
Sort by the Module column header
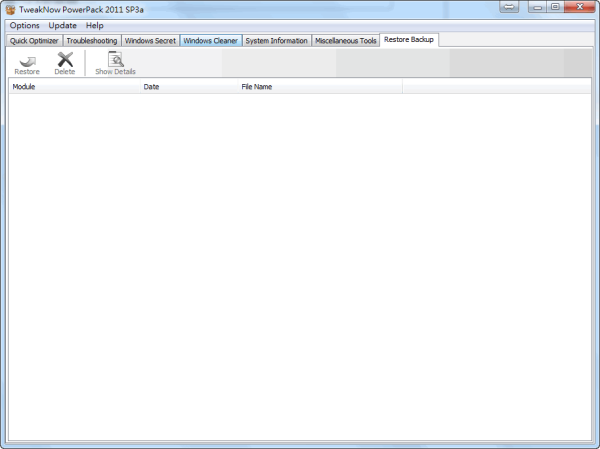click(x=74, y=87)
